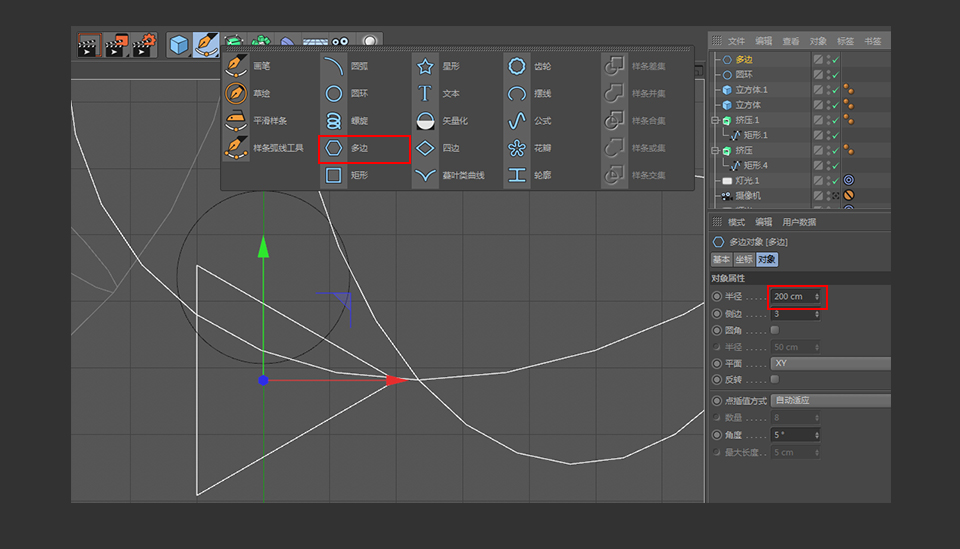Choose the 星形 star spline icon
This screenshot has height=549, width=960.
click(x=425, y=67)
